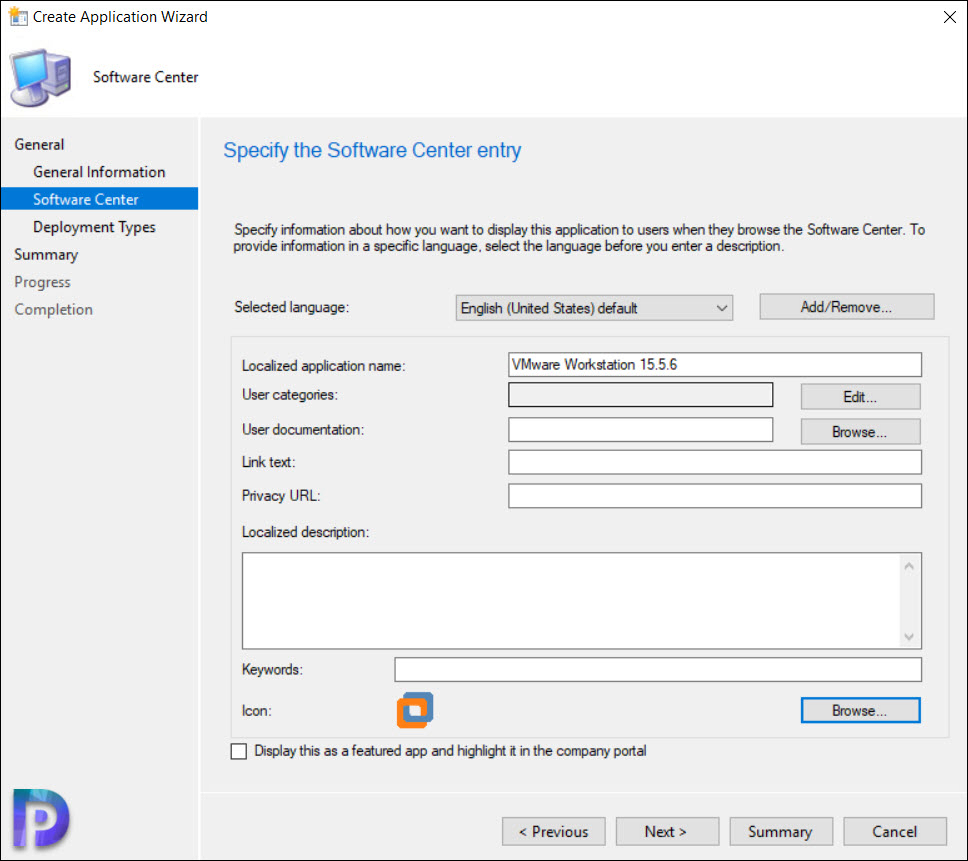Cancel the wizard

(895, 832)
